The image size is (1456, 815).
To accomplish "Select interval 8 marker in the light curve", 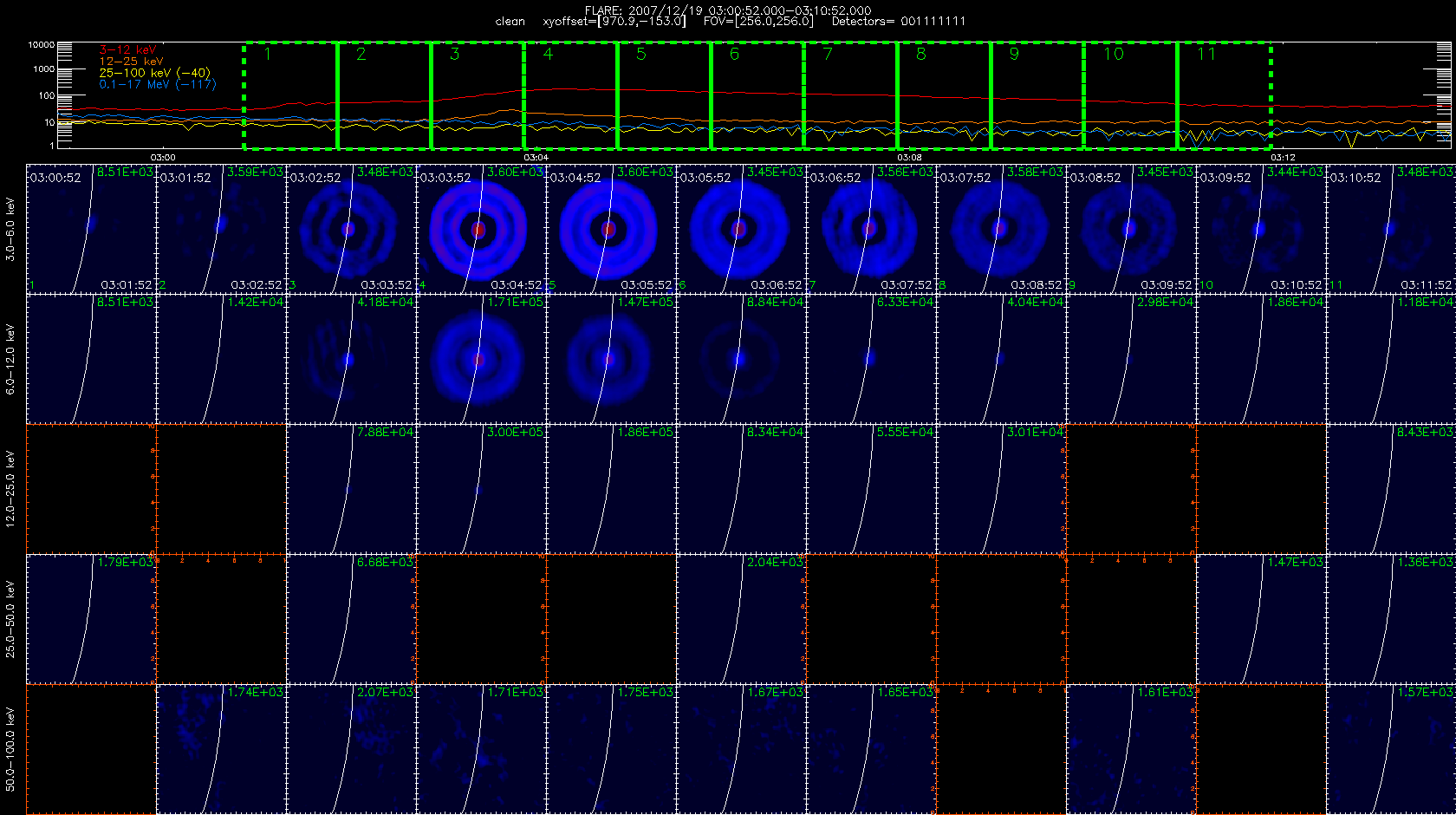I will tap(921, 54).
